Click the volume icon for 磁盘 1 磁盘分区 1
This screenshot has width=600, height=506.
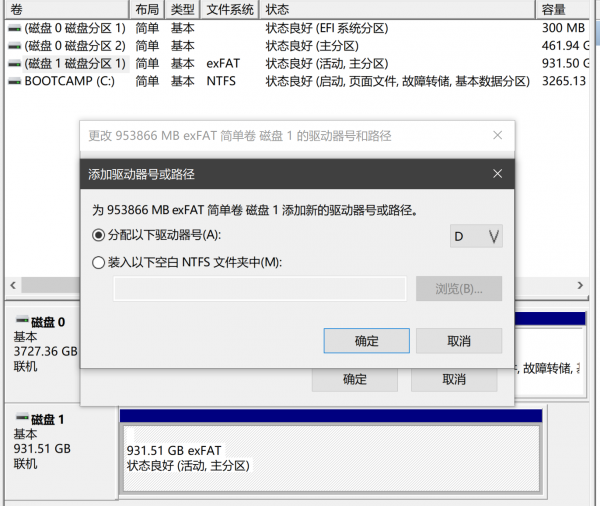click(15, 64)
